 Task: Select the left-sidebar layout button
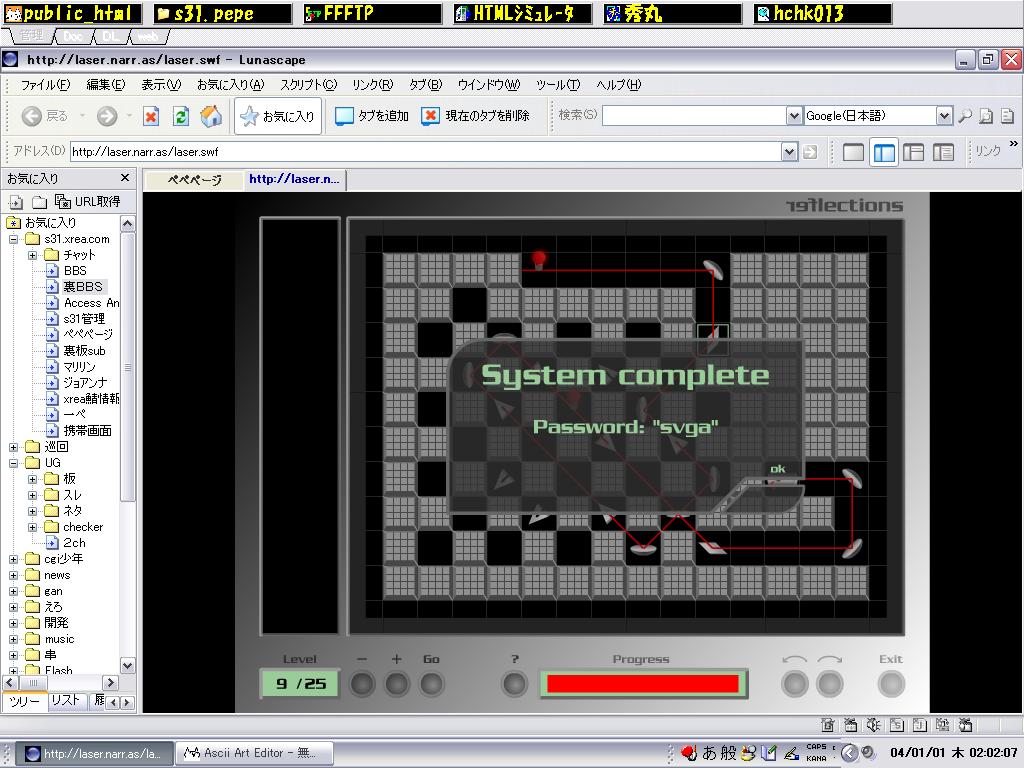click(x=884, y=152)
